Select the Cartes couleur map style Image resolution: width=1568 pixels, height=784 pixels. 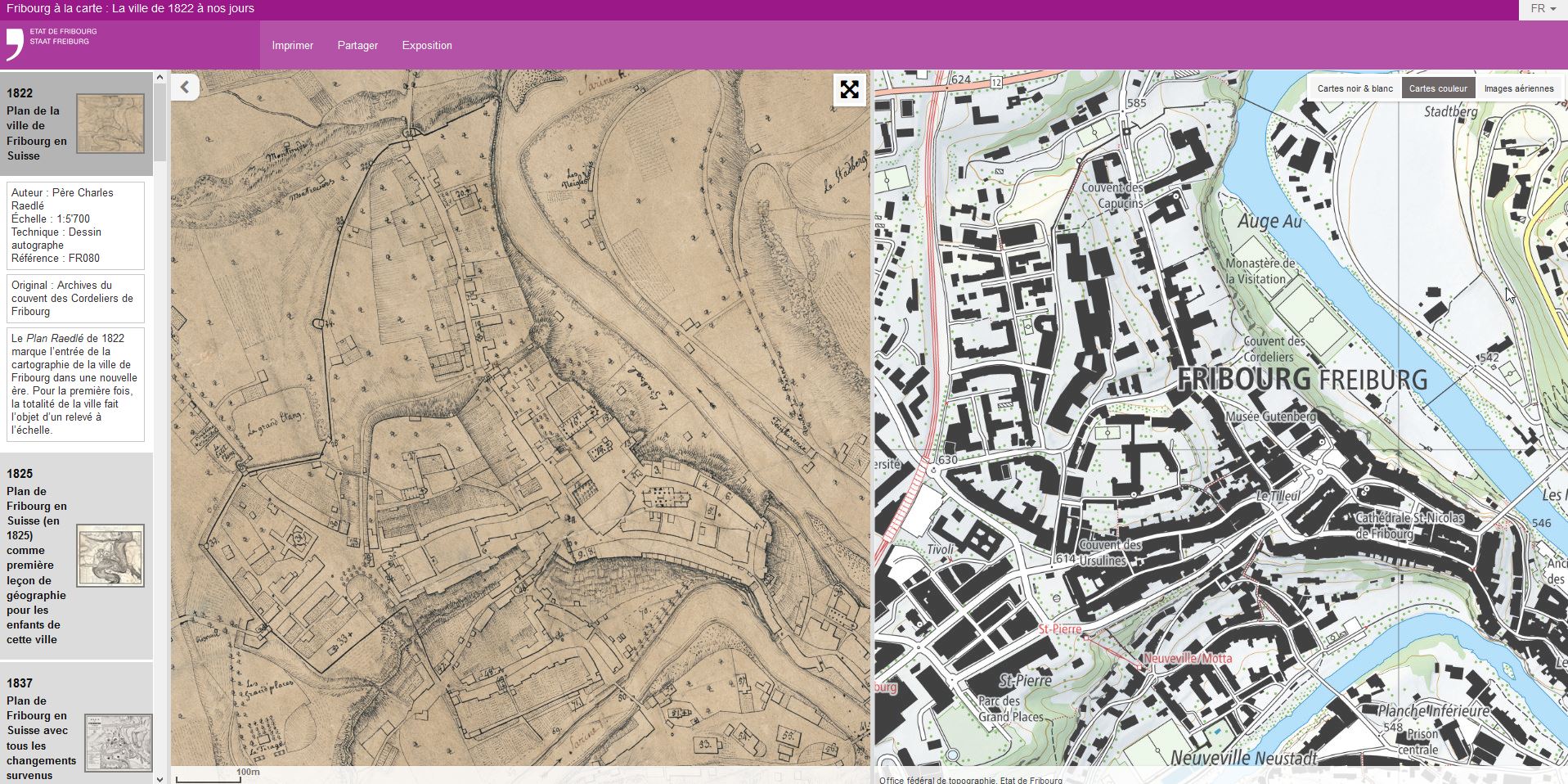click(x=1438, y=88)
